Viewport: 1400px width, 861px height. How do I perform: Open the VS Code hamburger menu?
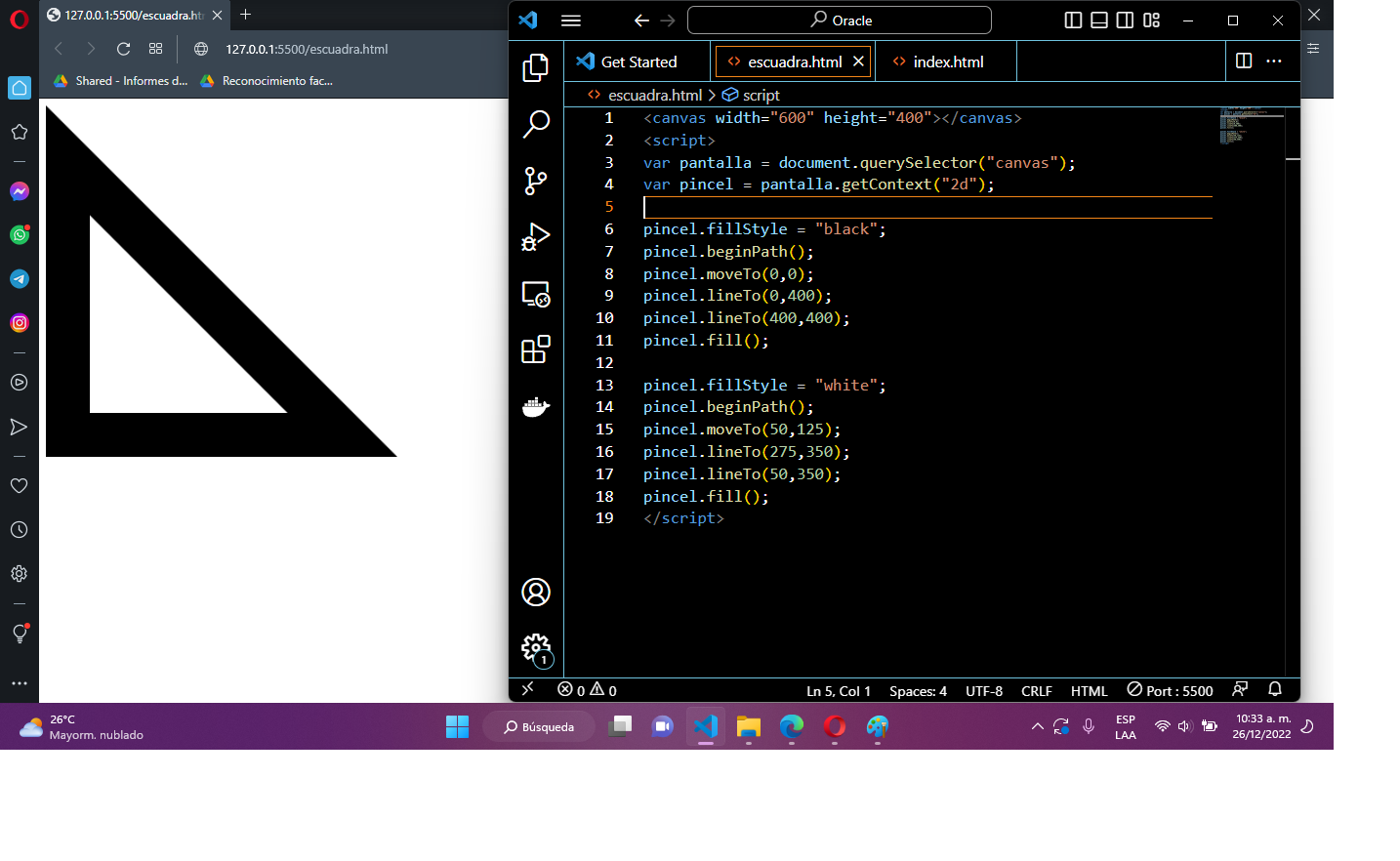tap(571, 20)
